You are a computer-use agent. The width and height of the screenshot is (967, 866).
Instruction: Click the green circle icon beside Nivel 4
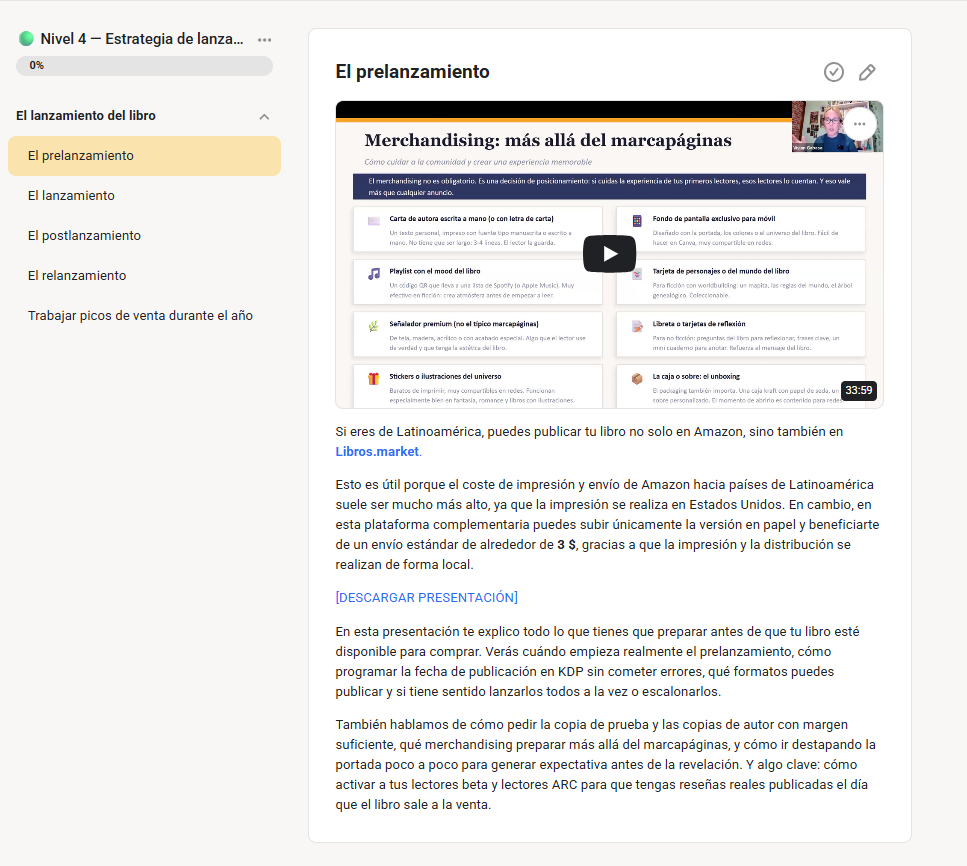click(26, 39)
